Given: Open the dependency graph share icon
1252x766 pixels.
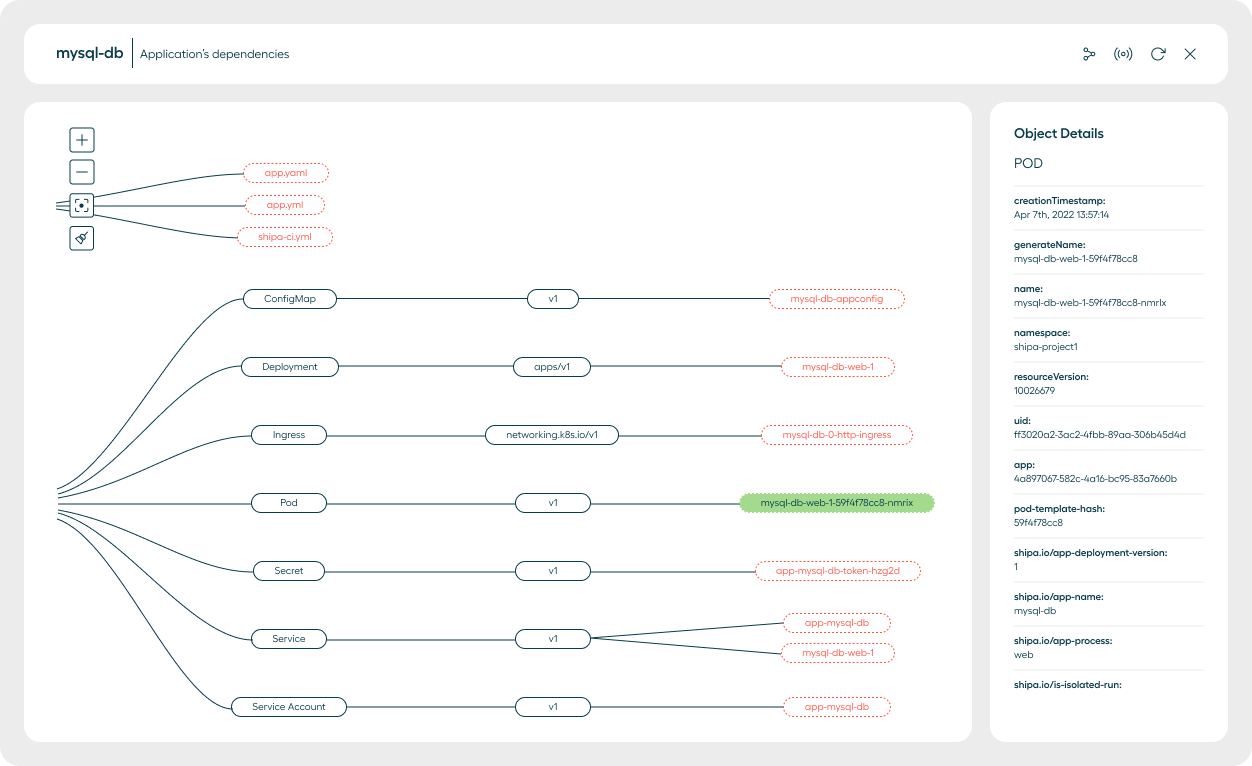Looking at the screenshot, I should coord(1089,54).
